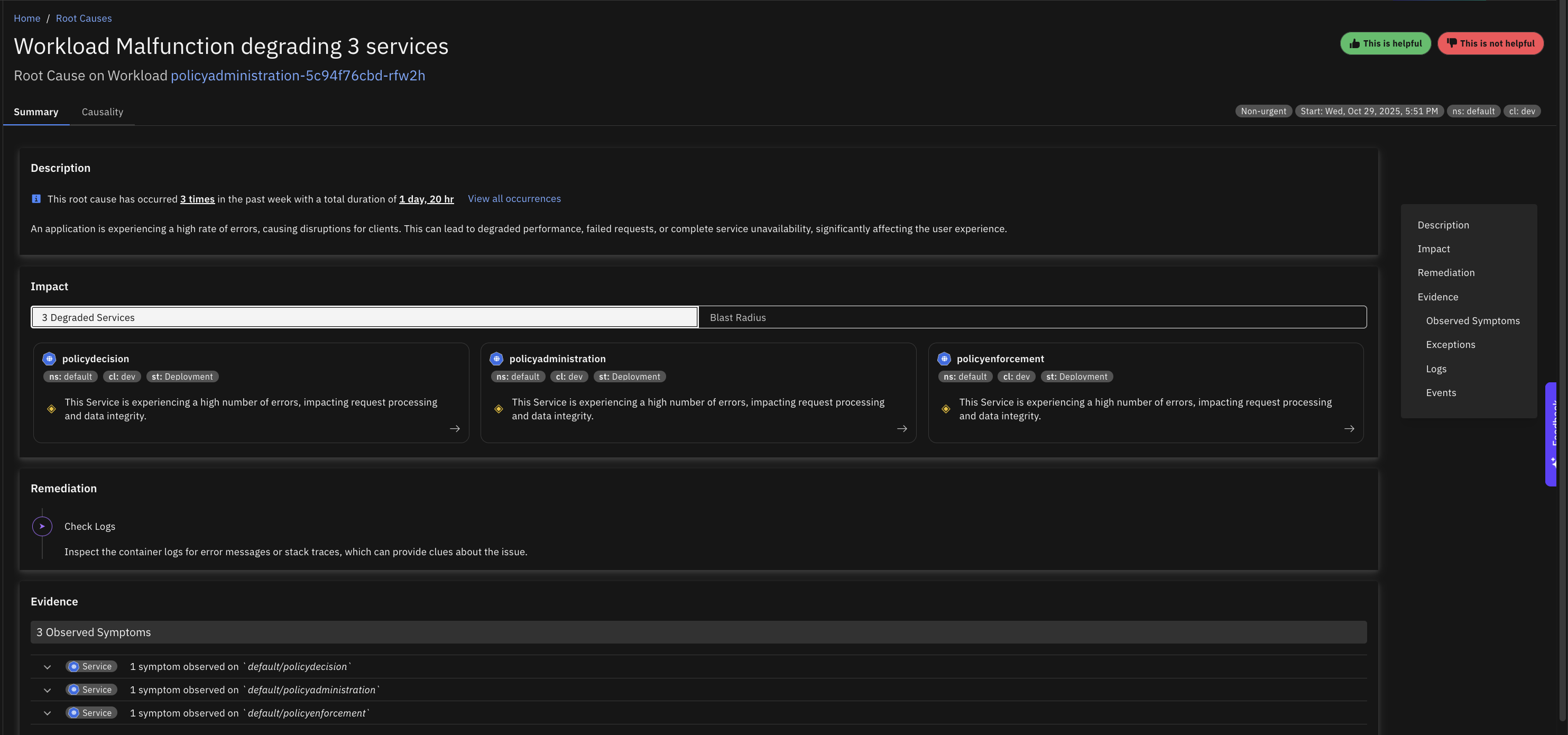Click the thumbs-down not helpful icon
The image size is (1568, 735).
click(1452, 43)
